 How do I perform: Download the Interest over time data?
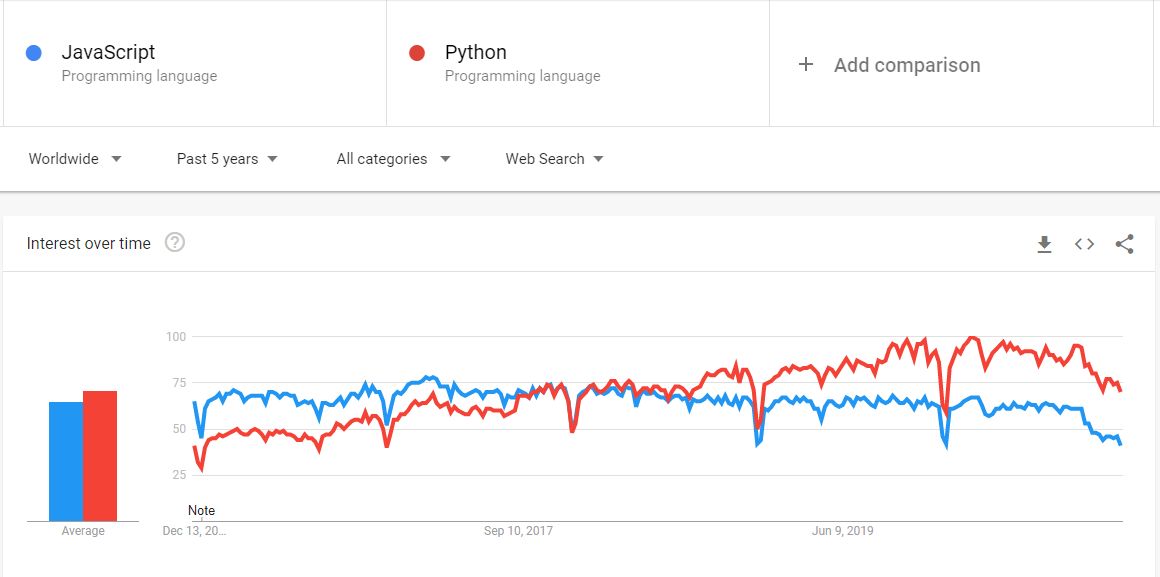(1044, 244)
